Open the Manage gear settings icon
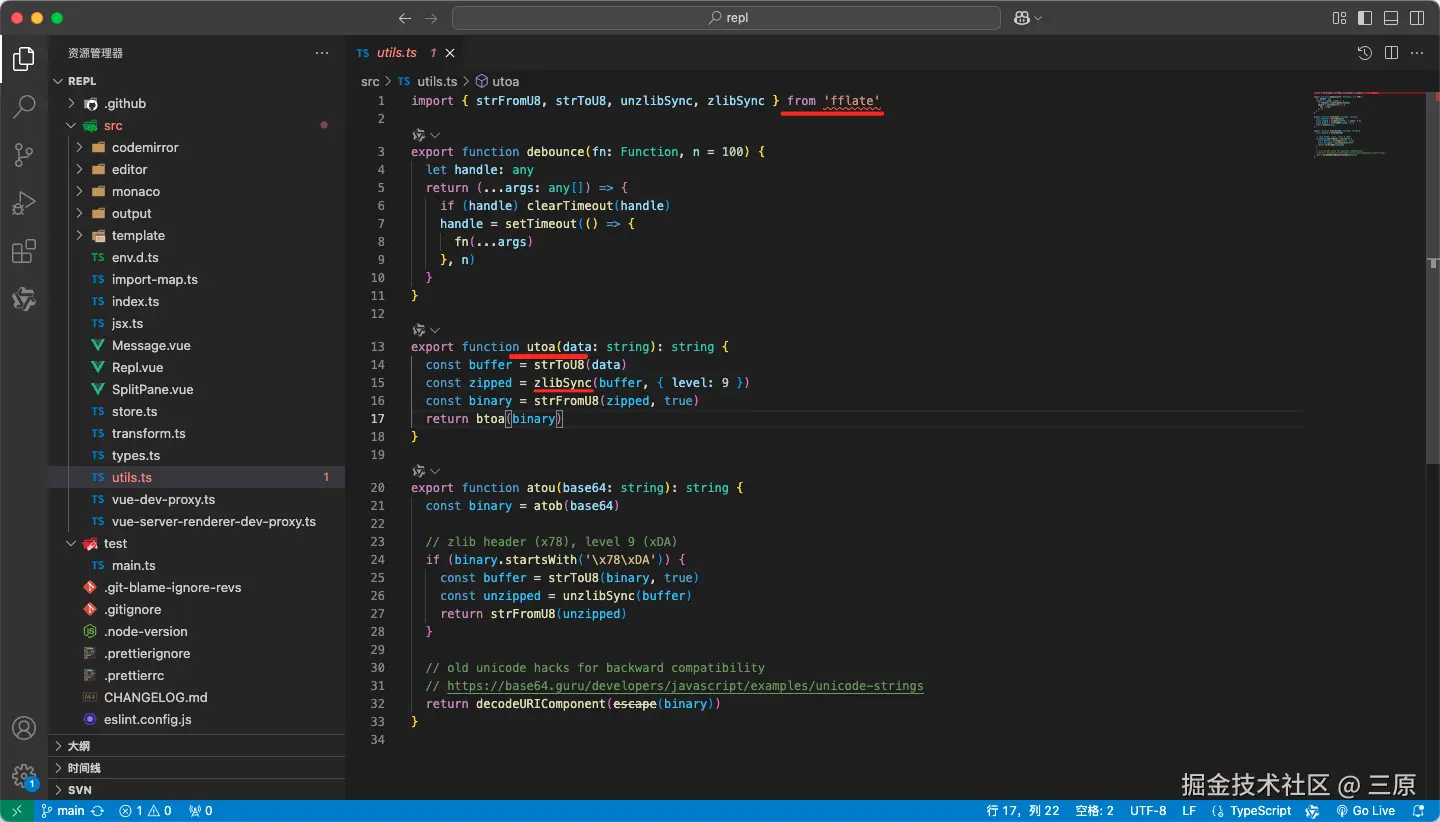Viewport: 1440px width, 822px height. (24, 776)
